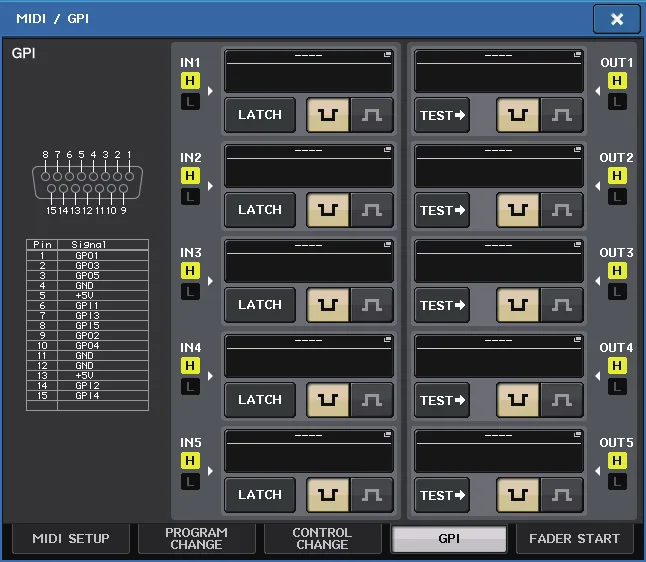Select high-active polarity icon for IN2
The width and height of the screenshot is (646, 562).
pos(372,210)
